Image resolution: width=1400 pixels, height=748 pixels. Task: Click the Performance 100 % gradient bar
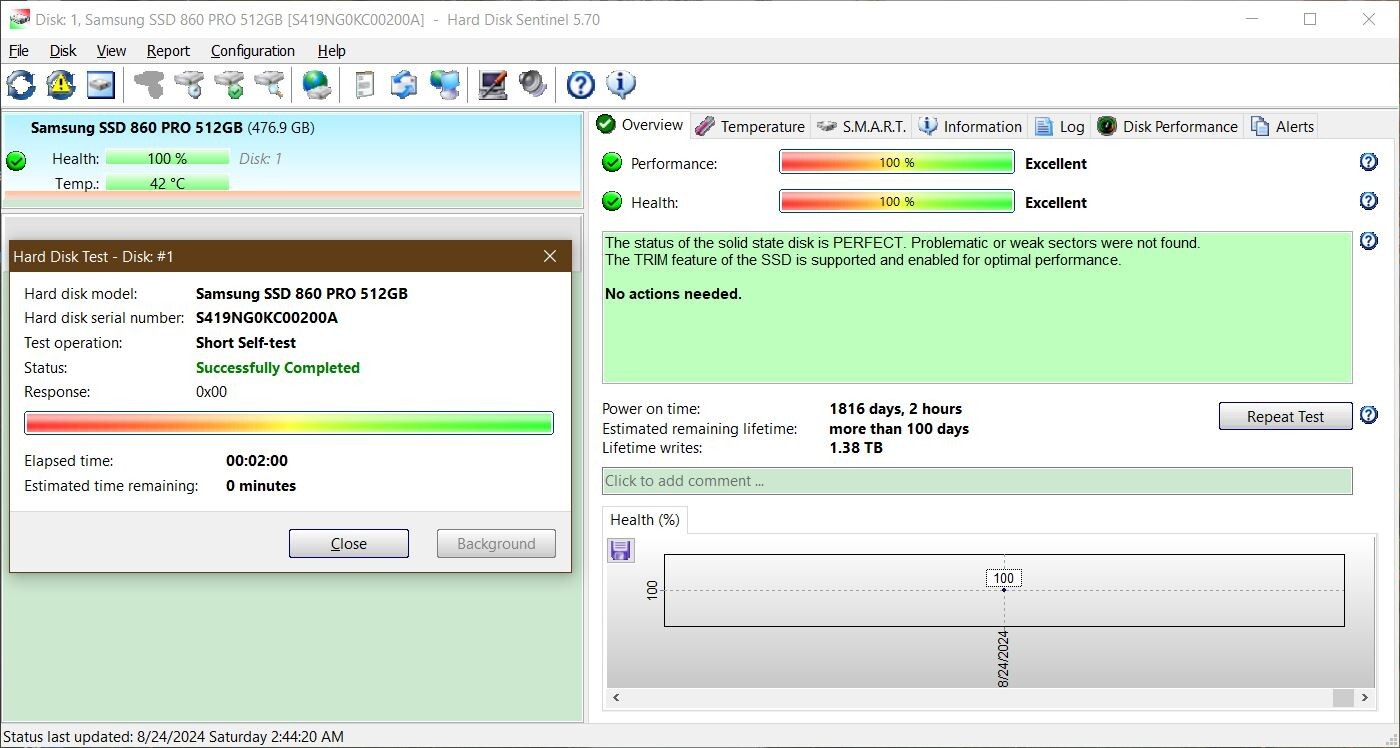coord(897,162)
